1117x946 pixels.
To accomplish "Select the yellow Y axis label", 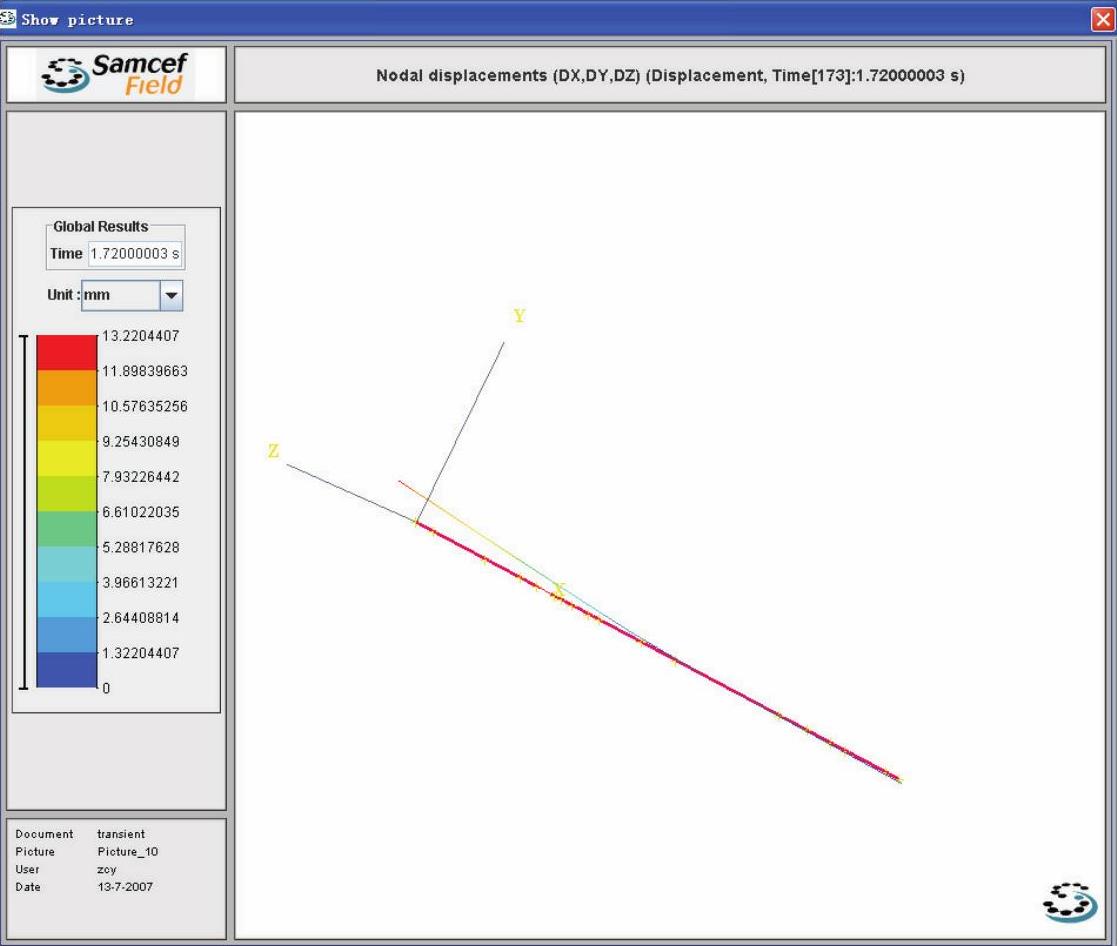I will 519,316.
